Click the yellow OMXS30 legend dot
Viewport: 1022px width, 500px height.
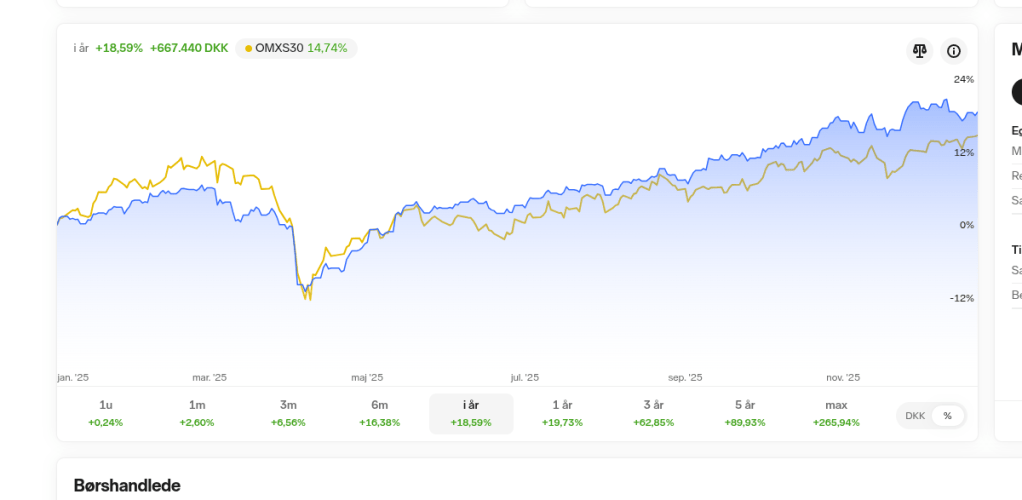pyautogui.click(x=249, y=48)
